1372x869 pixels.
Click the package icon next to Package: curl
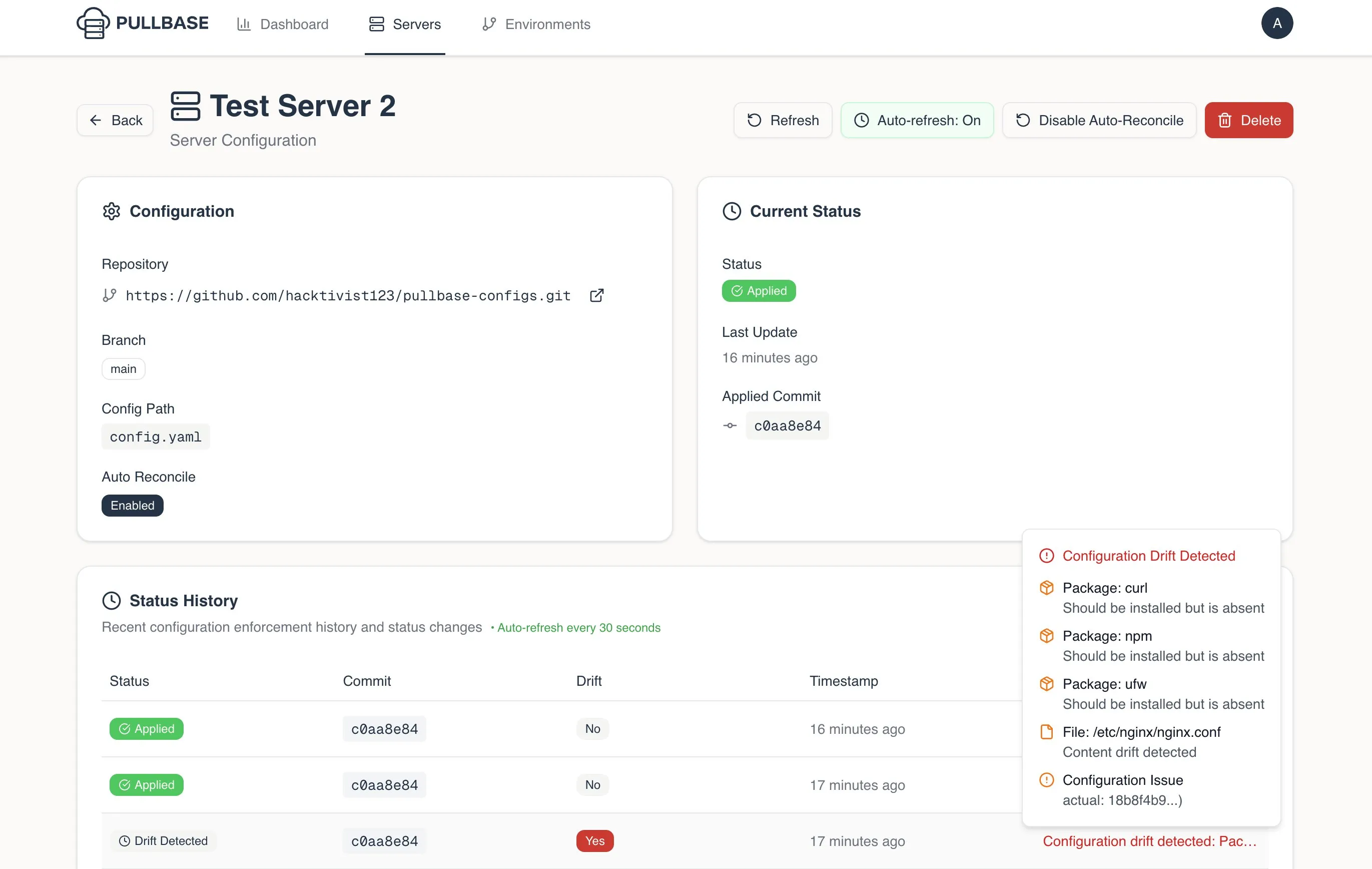click(x=1047, y=588)
